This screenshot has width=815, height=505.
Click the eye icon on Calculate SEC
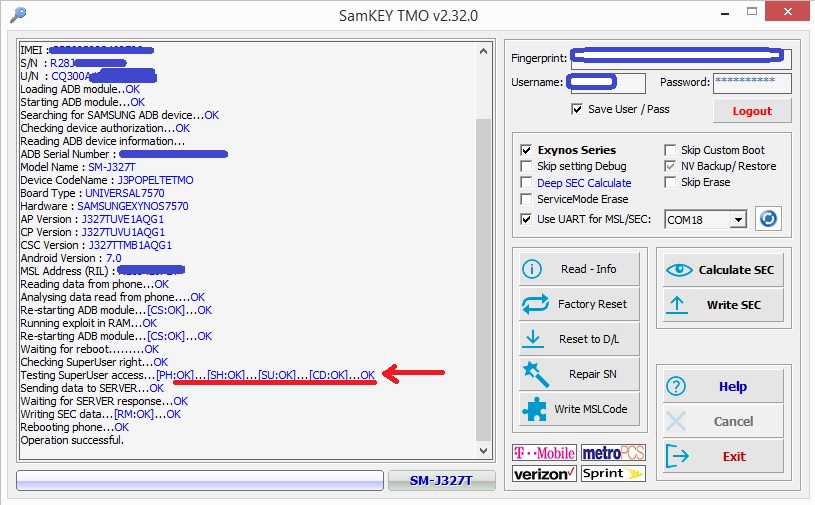click(x=679, y=270)
